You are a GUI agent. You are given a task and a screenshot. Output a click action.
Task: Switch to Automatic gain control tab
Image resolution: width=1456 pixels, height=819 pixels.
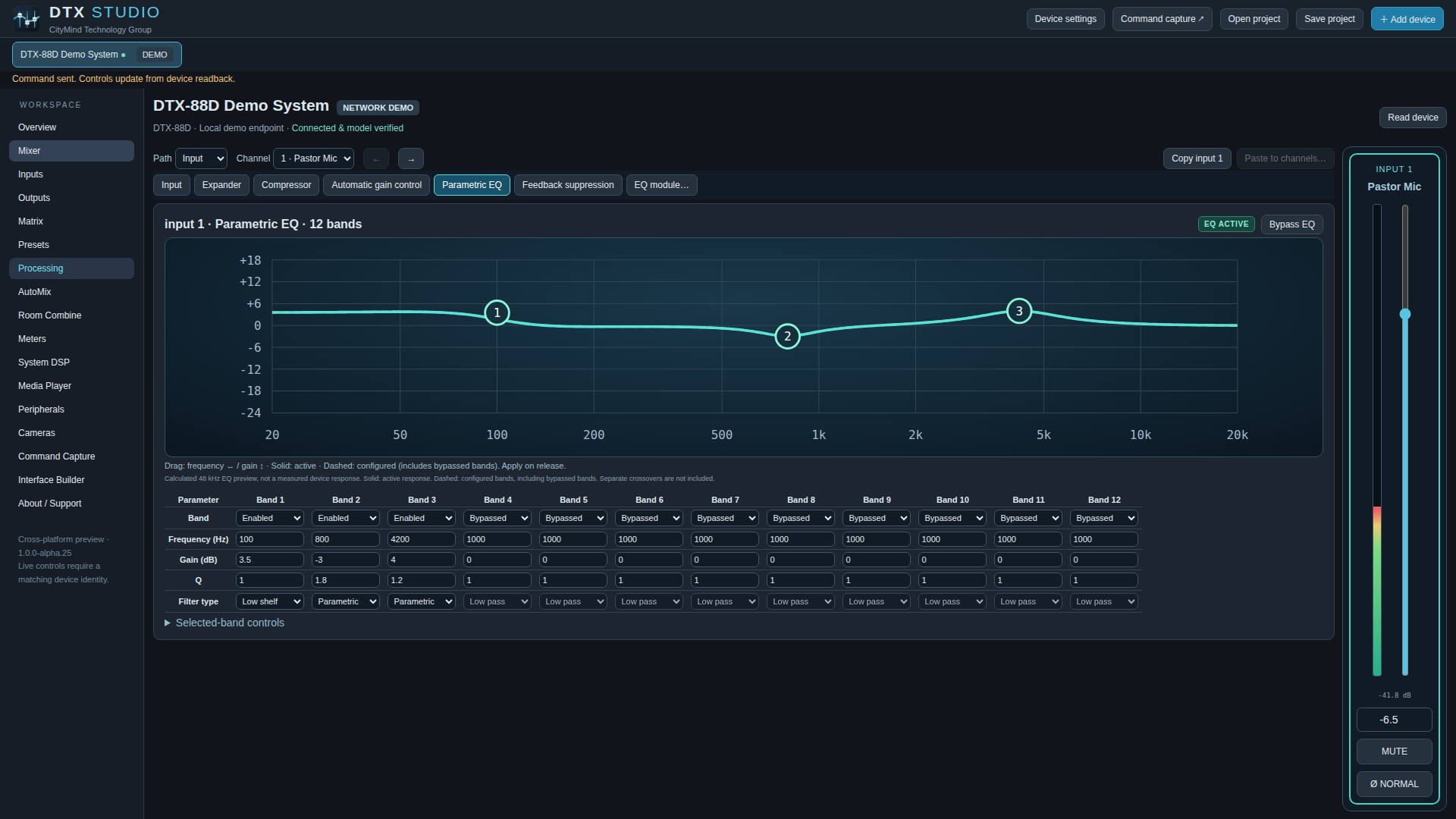(x=376, y=185)
